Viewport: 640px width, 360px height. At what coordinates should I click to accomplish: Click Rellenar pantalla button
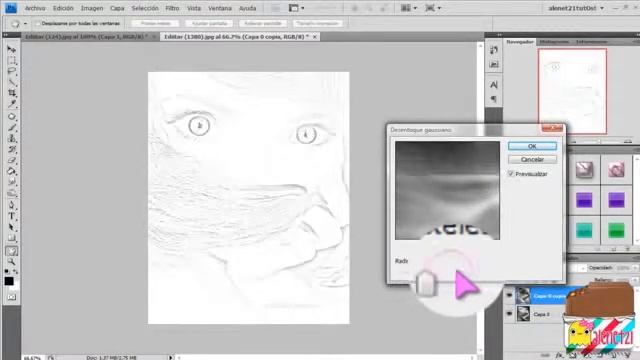coord(262,24)
